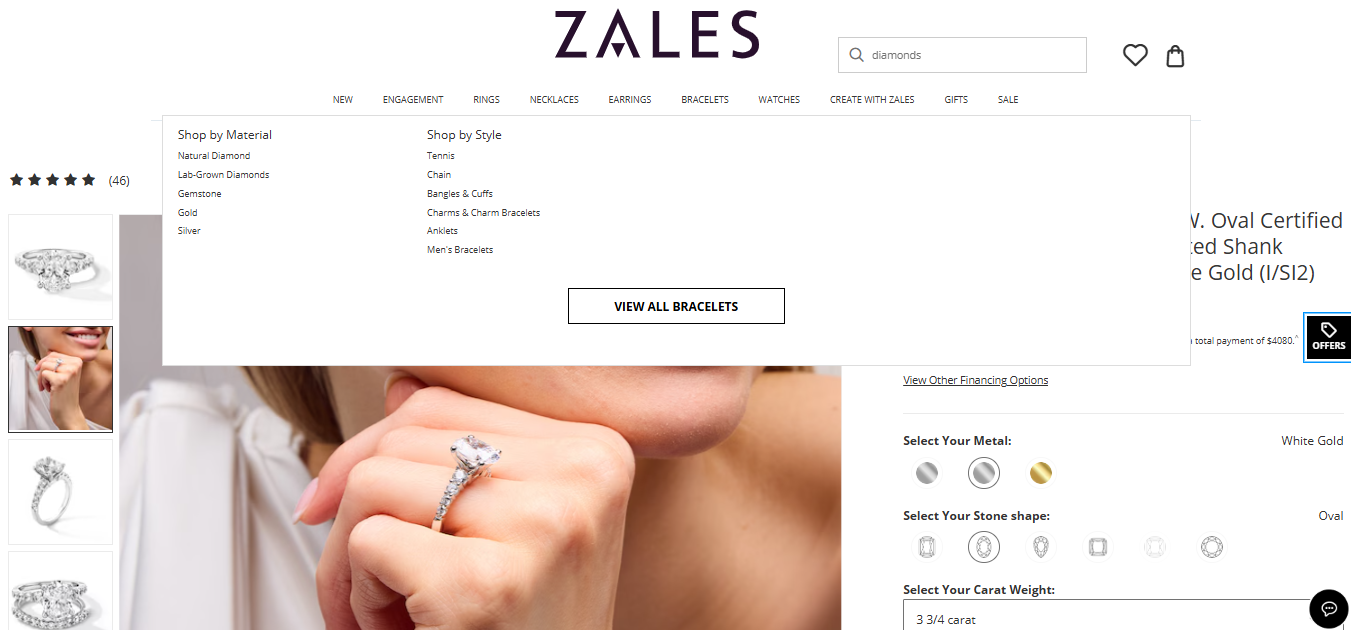The image size is (1351, 630).
Task: Open the live chat bubble
Action: (1329, 609)
